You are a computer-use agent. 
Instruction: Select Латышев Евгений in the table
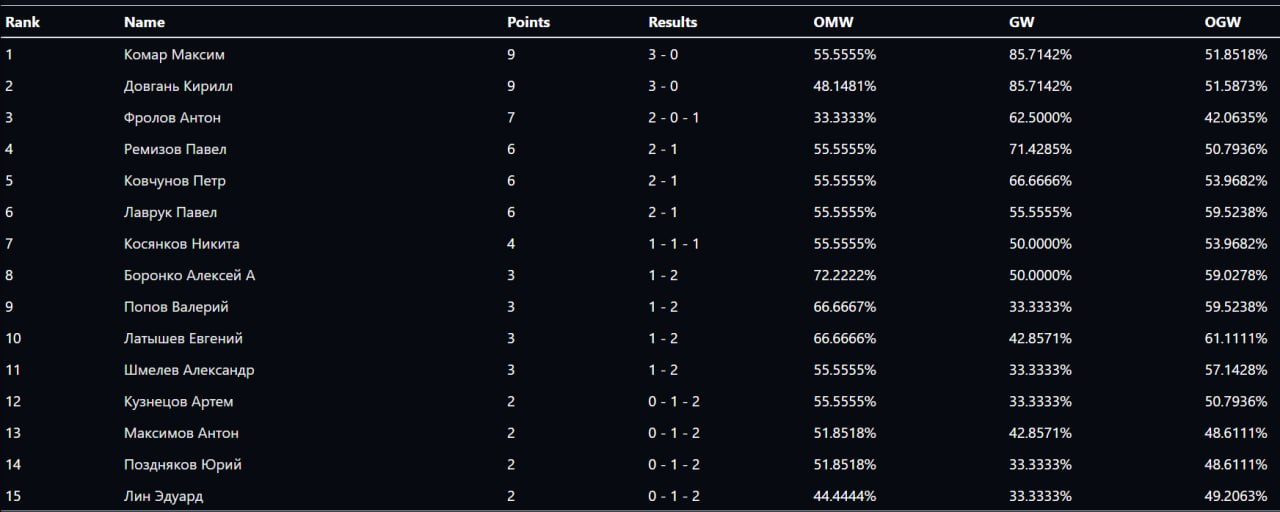(183, 338)
